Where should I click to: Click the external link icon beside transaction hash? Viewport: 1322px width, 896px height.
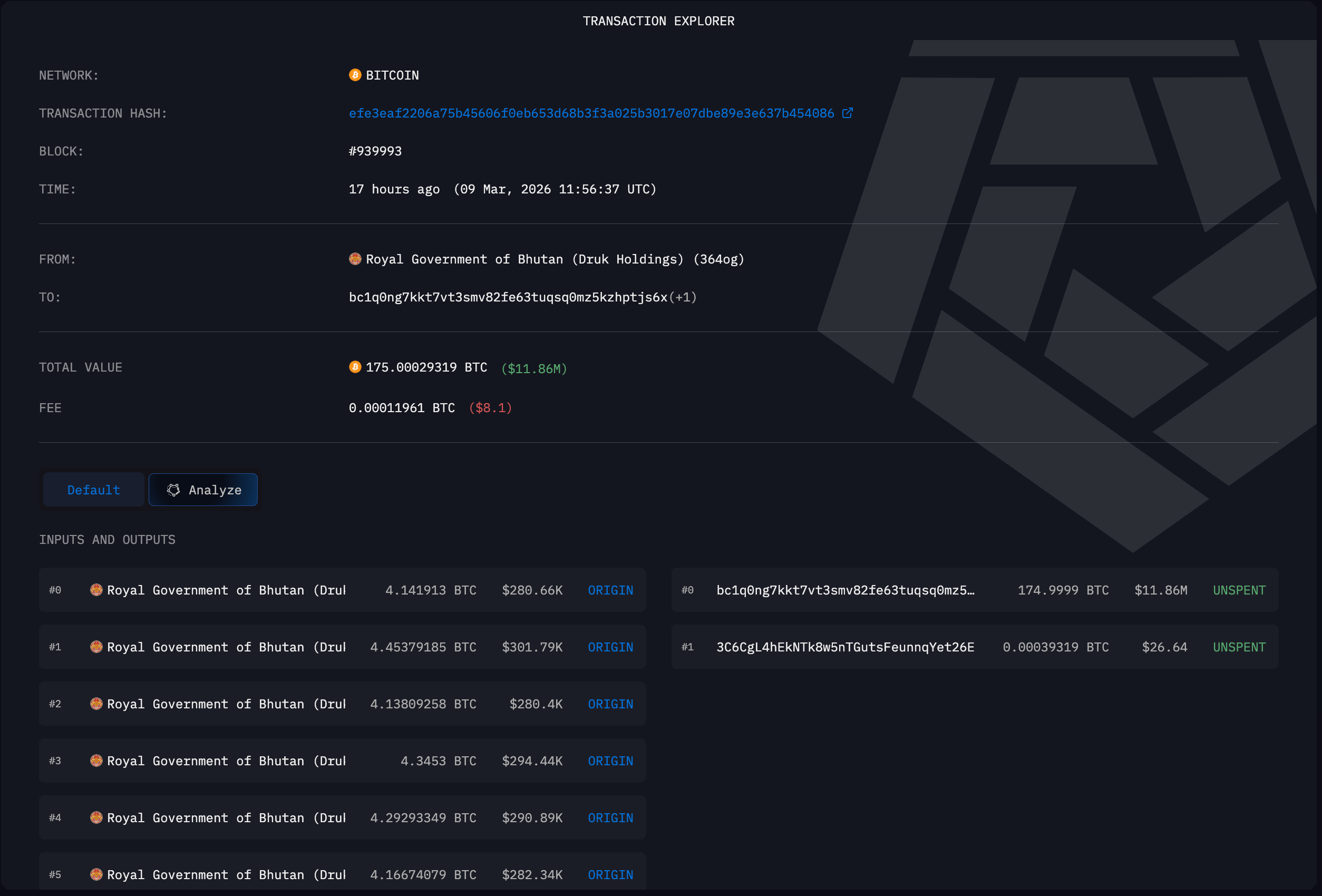tap(847, 113)
